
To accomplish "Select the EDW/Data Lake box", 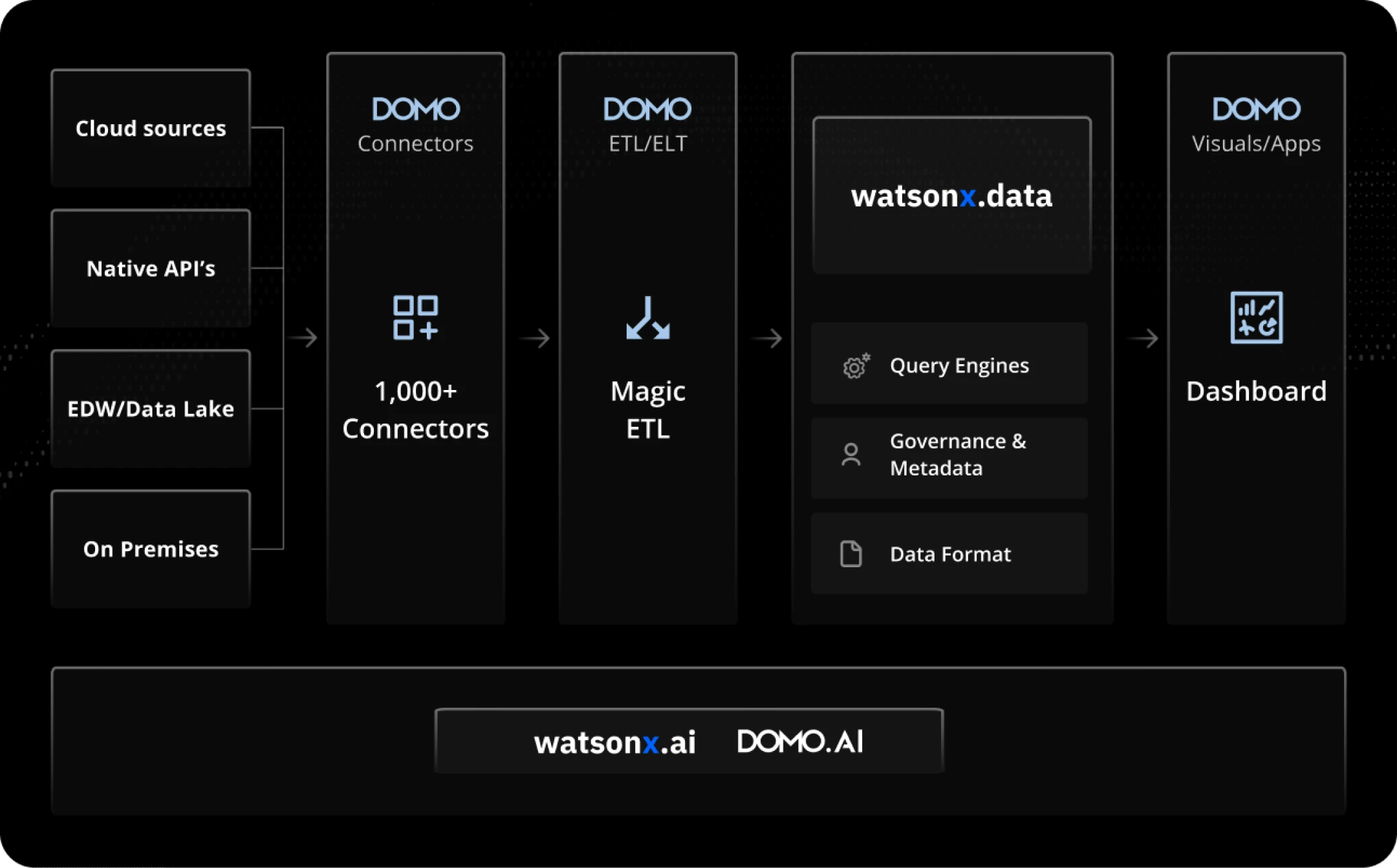I will pyautogui.click(x=151, y=409).
